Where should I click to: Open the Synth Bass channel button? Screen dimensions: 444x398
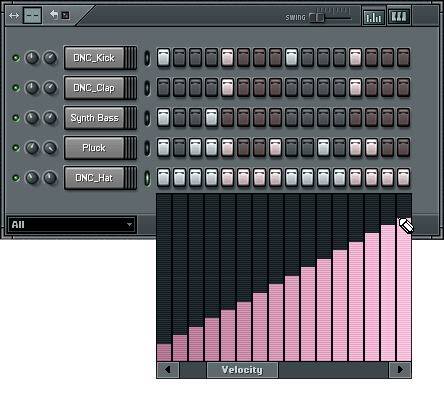point(94,118)
